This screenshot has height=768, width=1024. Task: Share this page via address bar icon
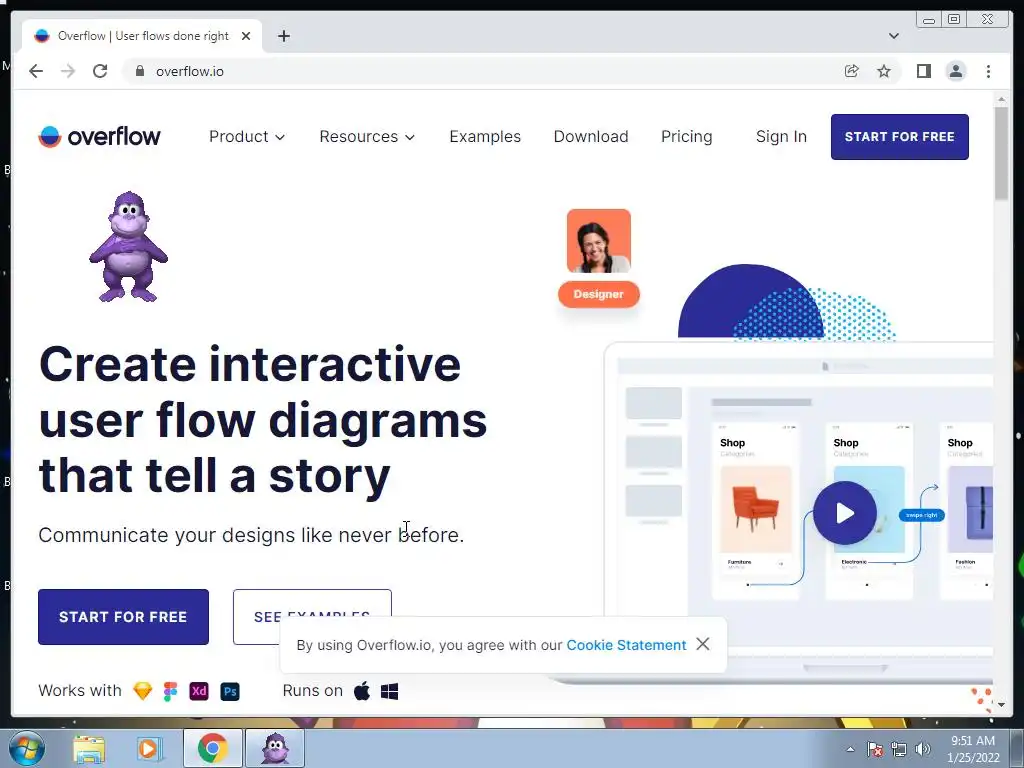coord(852,71)
